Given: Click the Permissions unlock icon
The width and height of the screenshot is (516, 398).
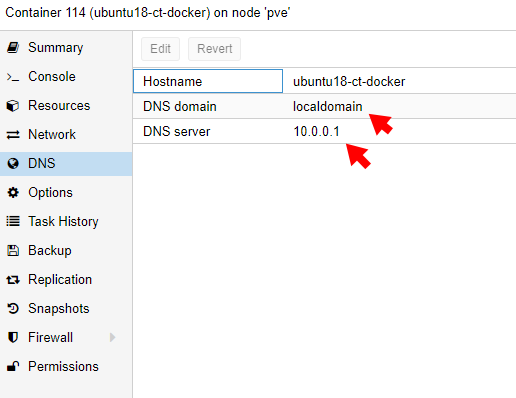Looking at the screenshot, I should pos(13,366).
